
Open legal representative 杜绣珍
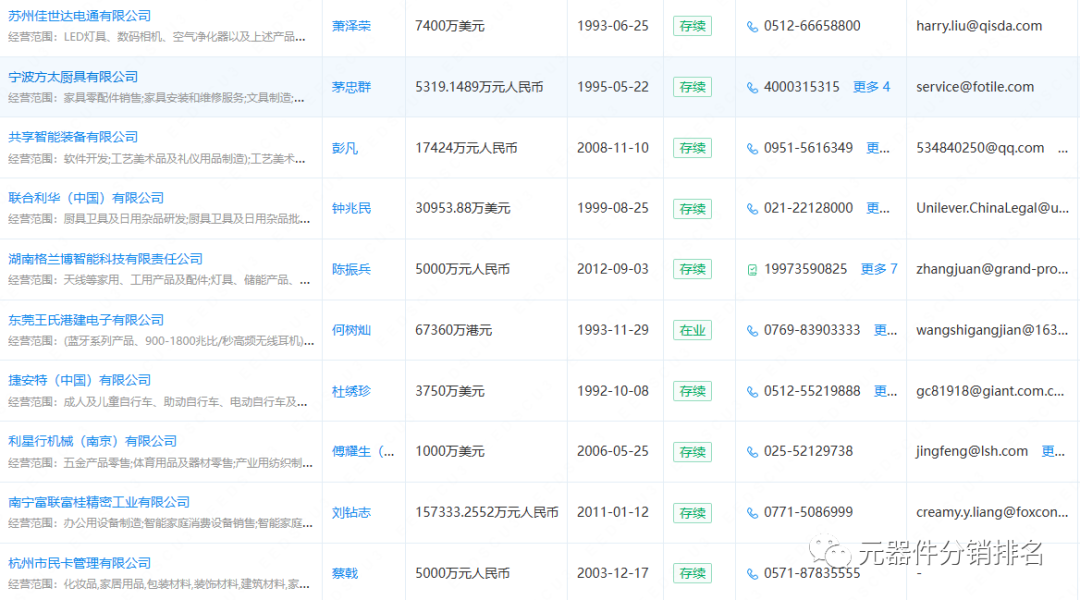pos(351,391)
